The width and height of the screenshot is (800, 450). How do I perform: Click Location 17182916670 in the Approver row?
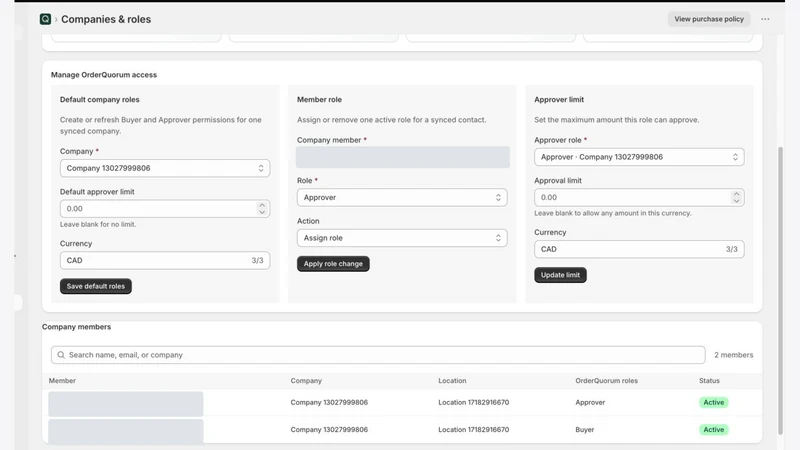[473, 402]
